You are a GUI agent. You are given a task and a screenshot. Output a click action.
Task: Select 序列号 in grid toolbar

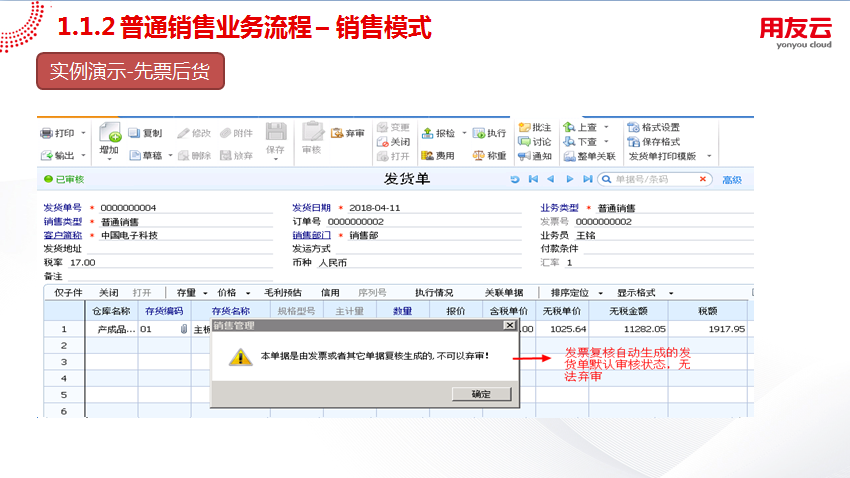[372, 293]
